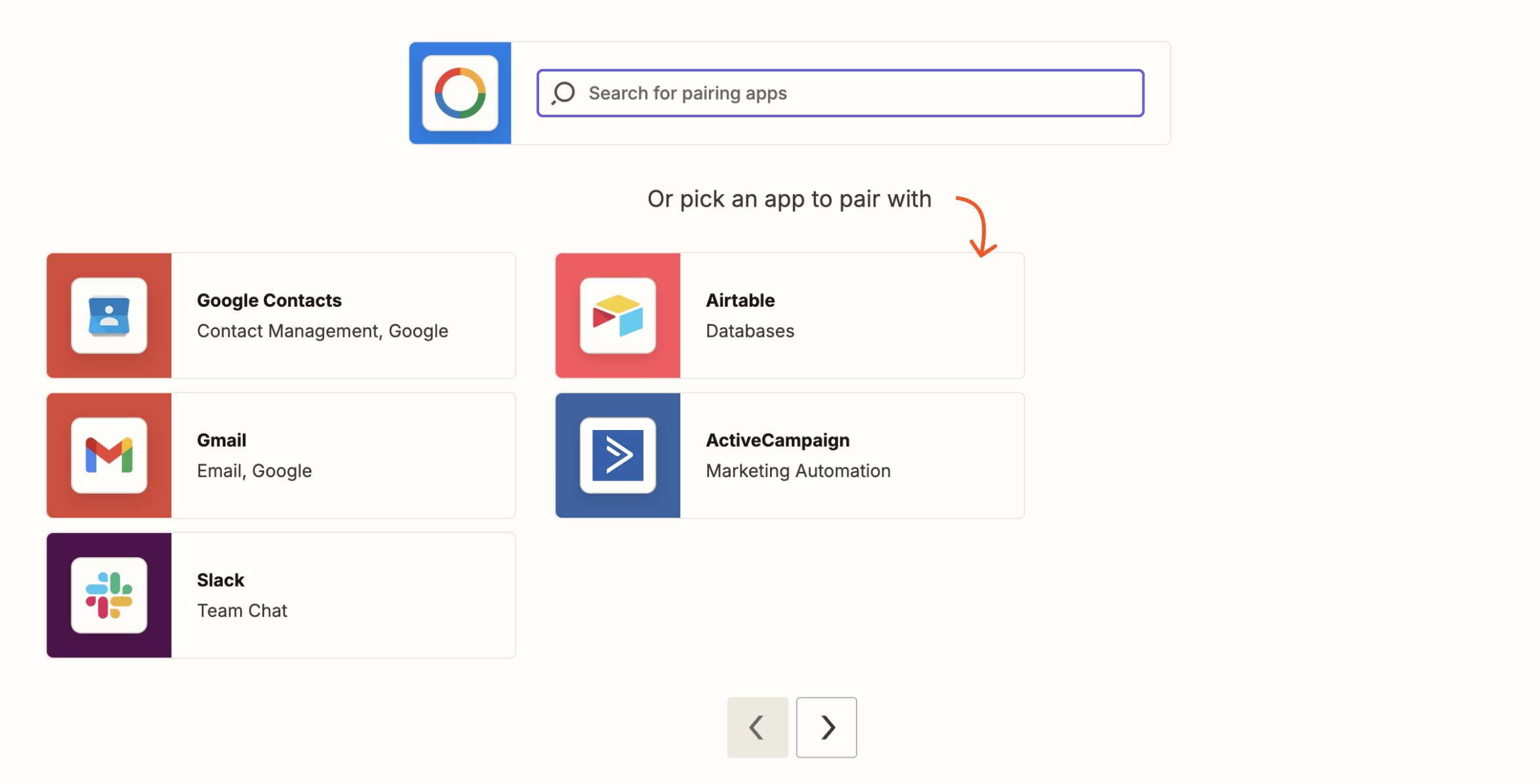This screenshot has height=784, width=1540.
Task: Click the colorful circular logo beside the search bar
Action: tap(460, 92)
